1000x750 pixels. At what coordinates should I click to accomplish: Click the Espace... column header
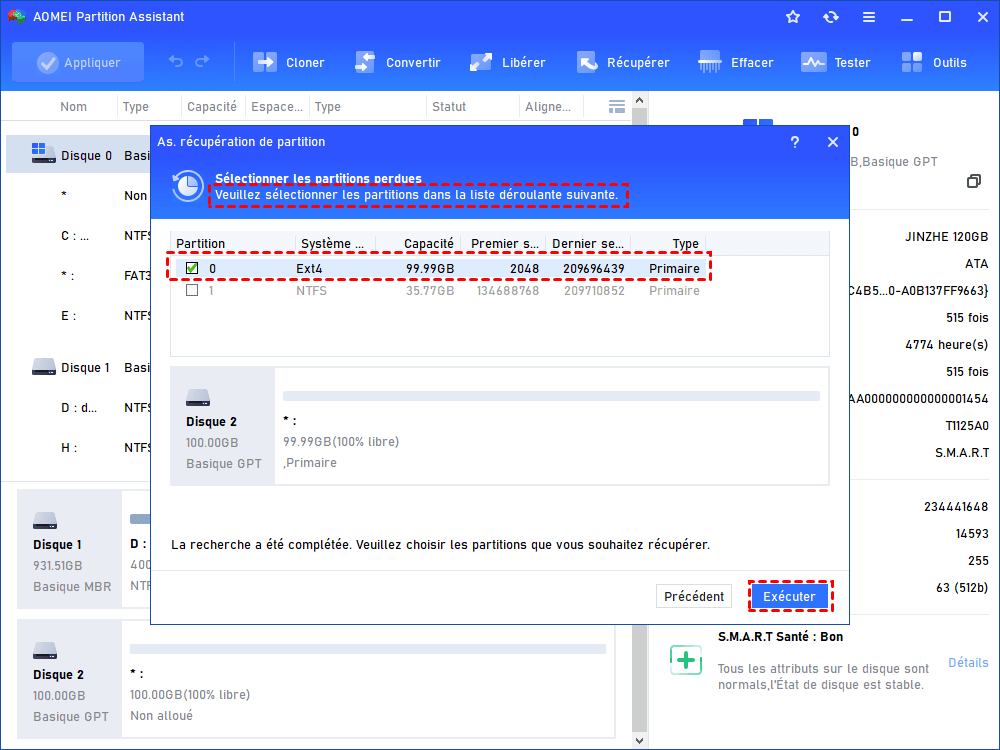point(277,107)
